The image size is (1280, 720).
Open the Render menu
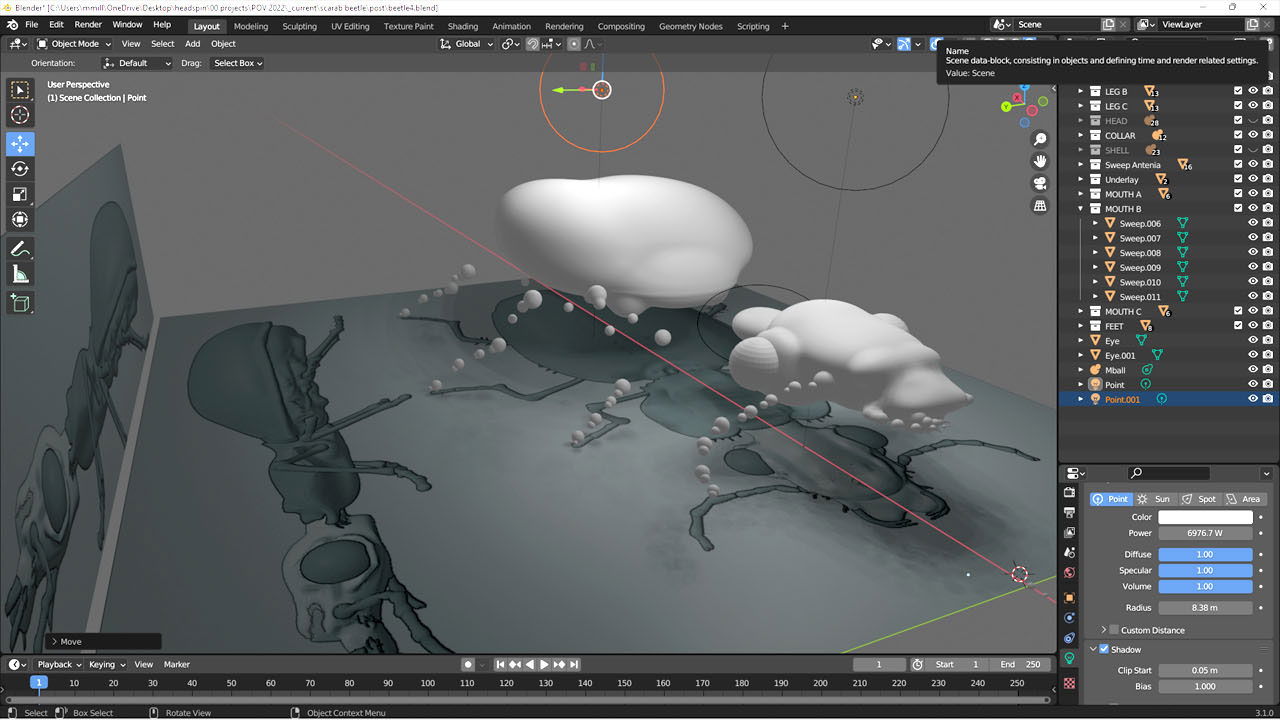pos(88,25)
